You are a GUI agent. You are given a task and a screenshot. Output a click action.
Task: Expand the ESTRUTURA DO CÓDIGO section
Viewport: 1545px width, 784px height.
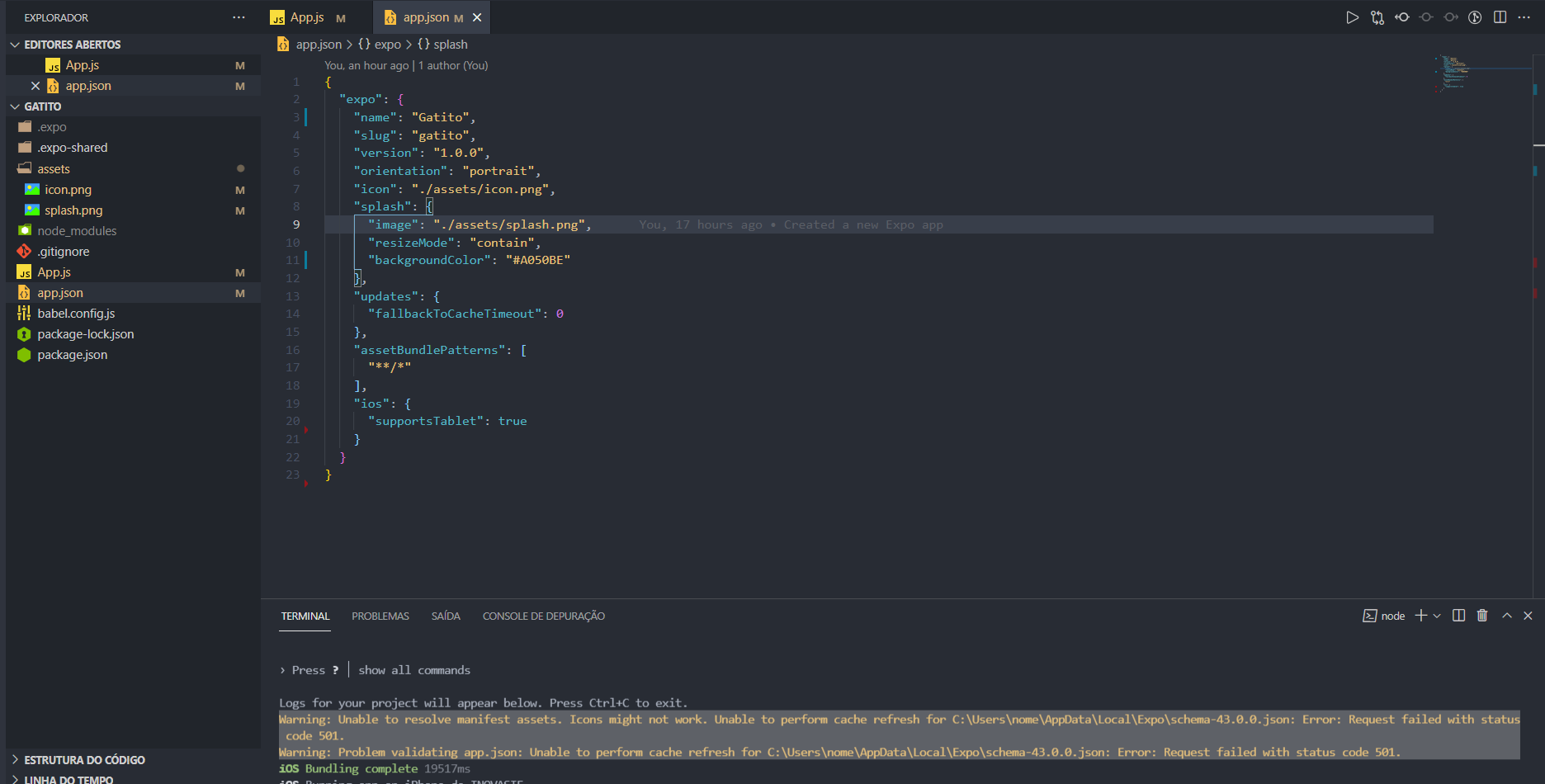tap(134, 760)
